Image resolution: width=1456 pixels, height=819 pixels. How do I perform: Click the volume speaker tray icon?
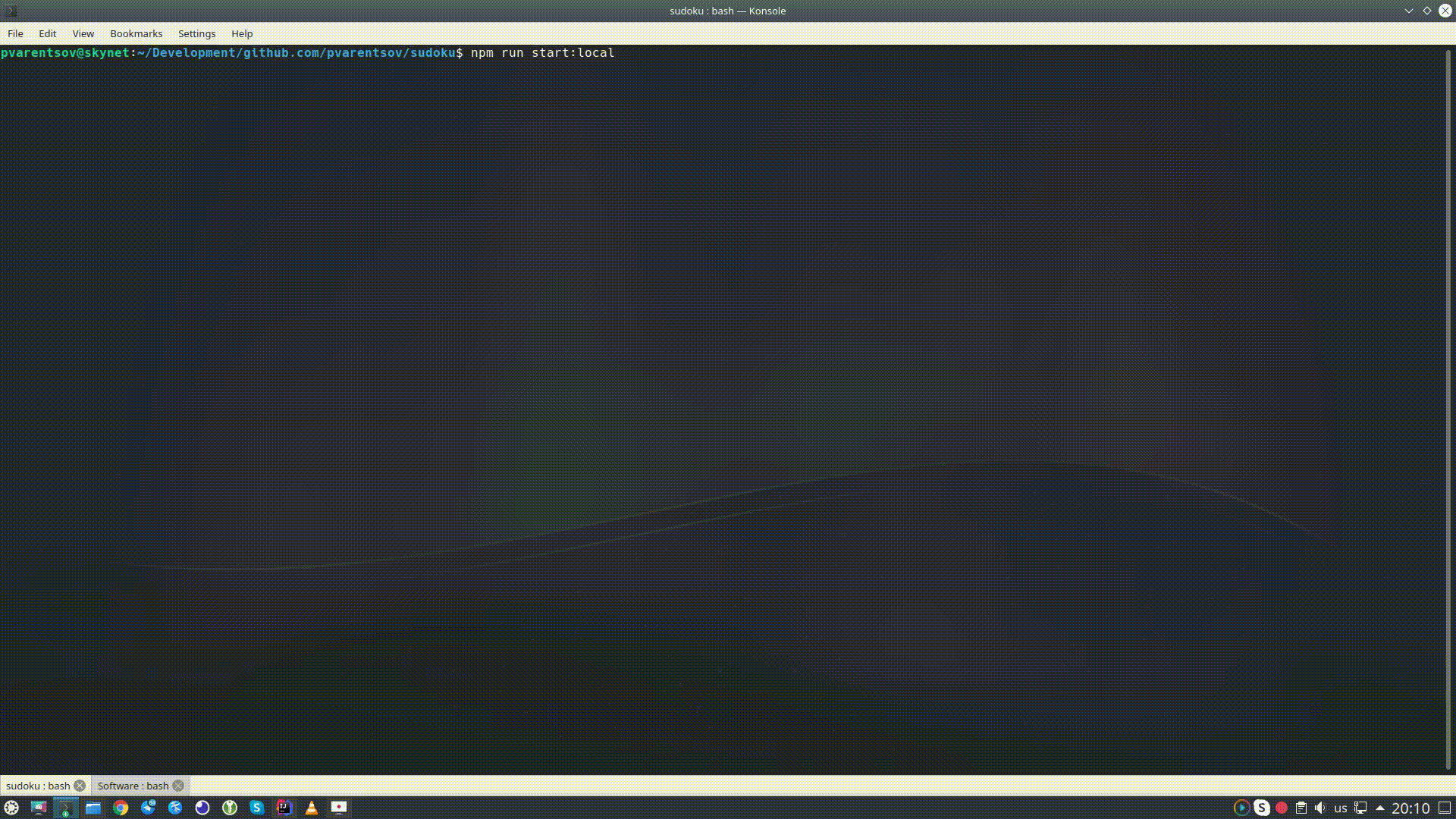pyautogui.click(x=1320, y=808)
